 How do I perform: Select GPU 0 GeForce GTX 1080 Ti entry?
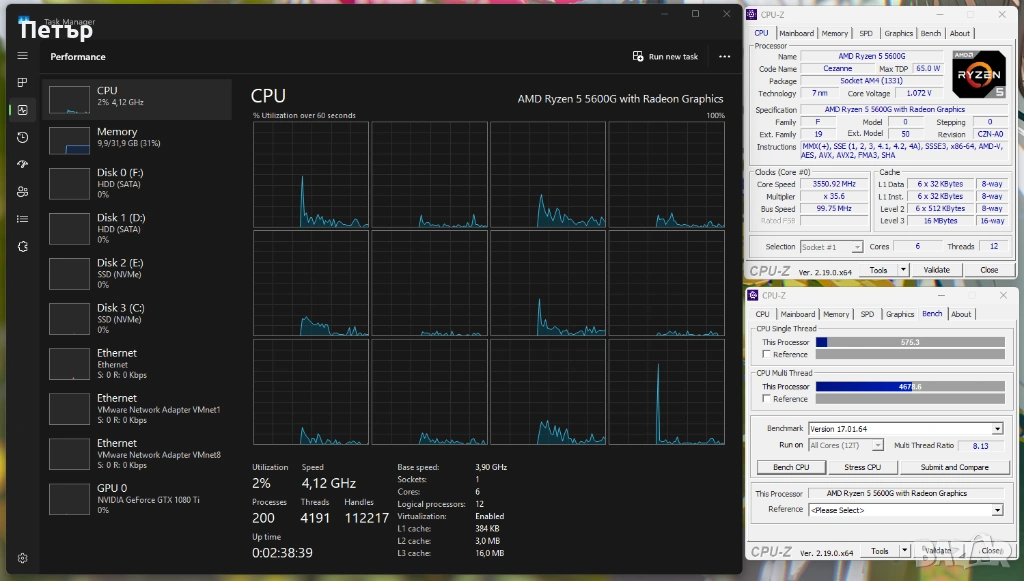point(137,499)
